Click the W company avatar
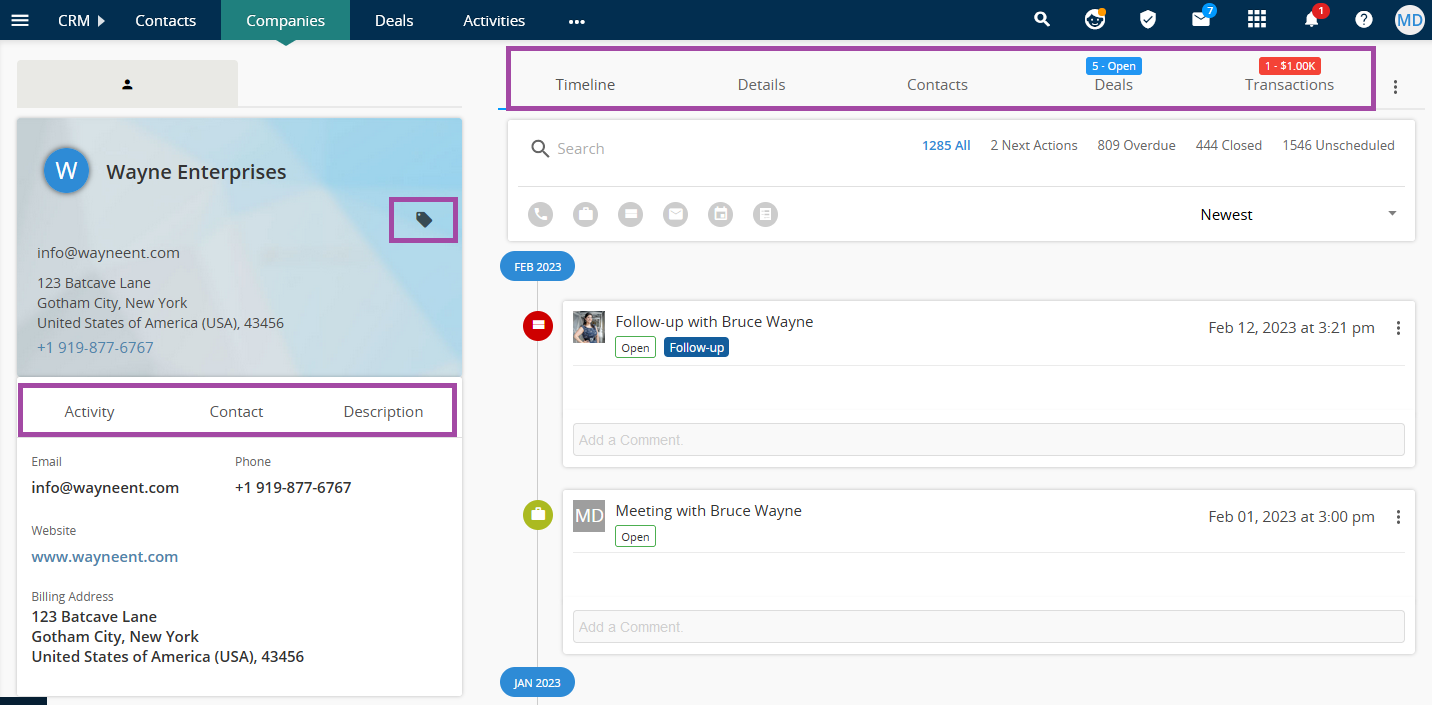The height and width of the screenshot is (705, 1432). pyautogui.click(x=67, y=171)
